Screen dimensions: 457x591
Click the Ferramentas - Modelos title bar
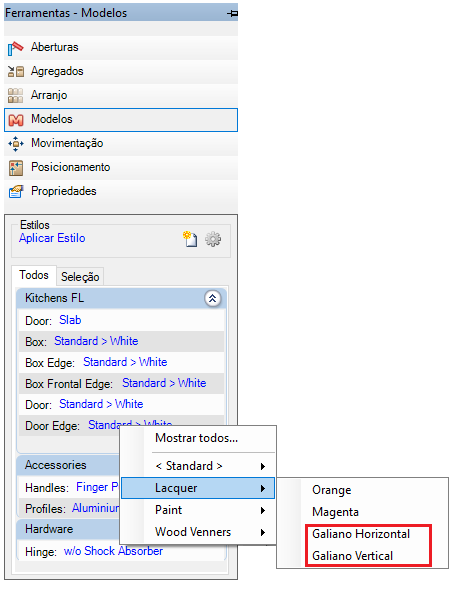tap(121, 13)
